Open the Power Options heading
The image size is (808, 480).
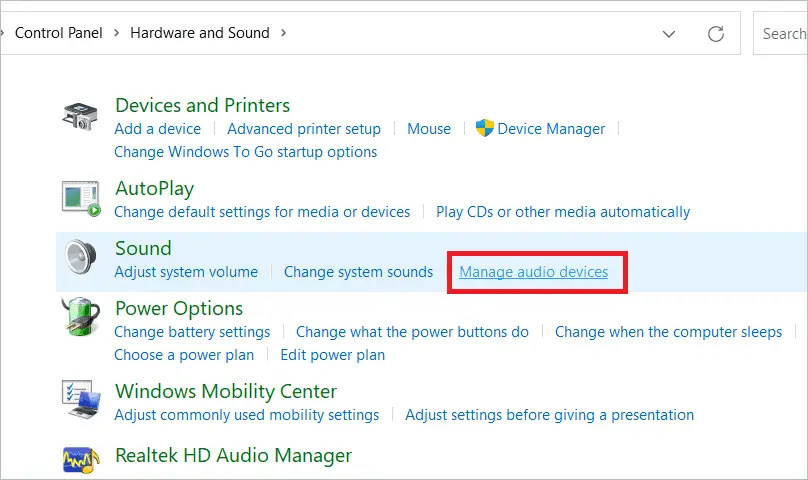(179, 308)
